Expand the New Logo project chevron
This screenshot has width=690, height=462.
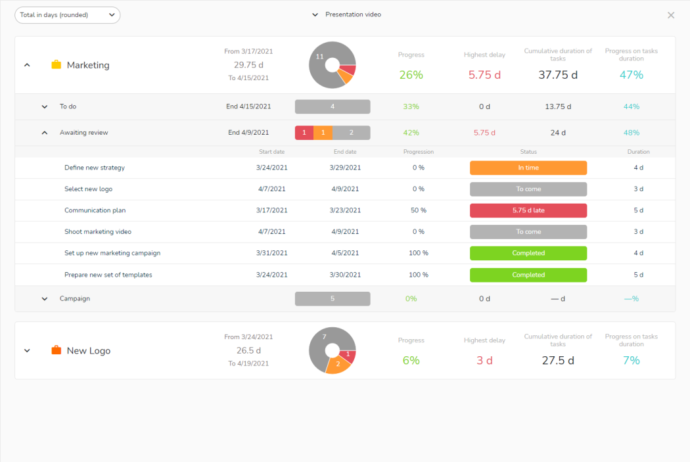click(27, 351)
